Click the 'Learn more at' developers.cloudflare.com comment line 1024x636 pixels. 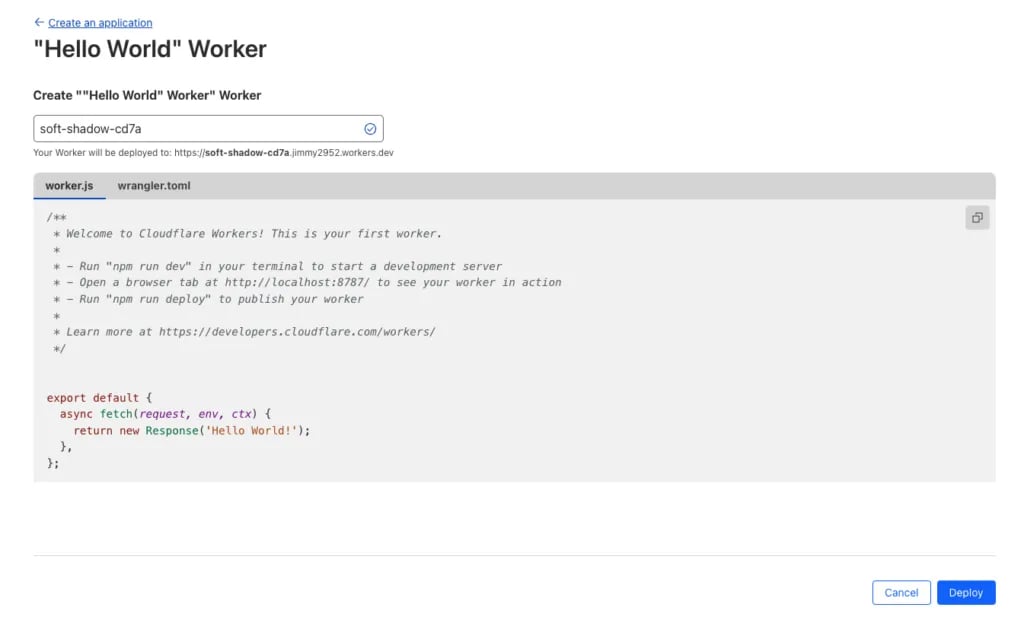[x=244, y=332]
